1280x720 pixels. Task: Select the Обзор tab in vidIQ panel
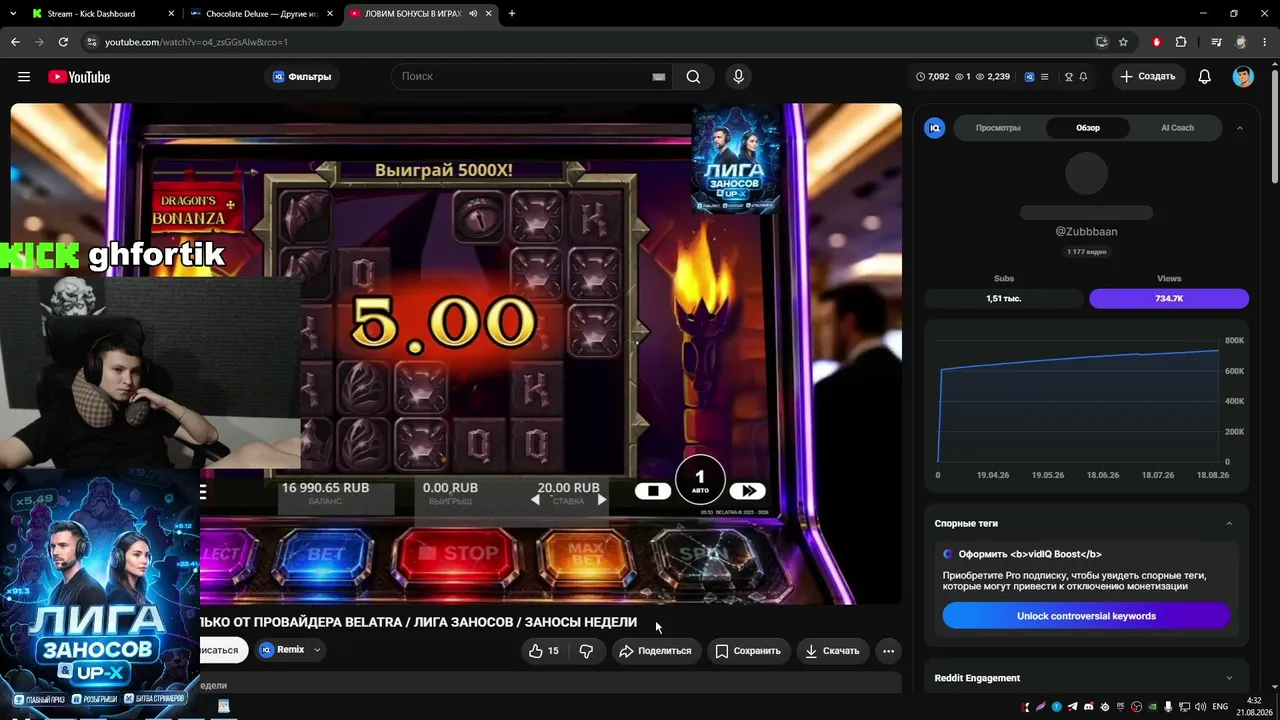(1088, 128)
